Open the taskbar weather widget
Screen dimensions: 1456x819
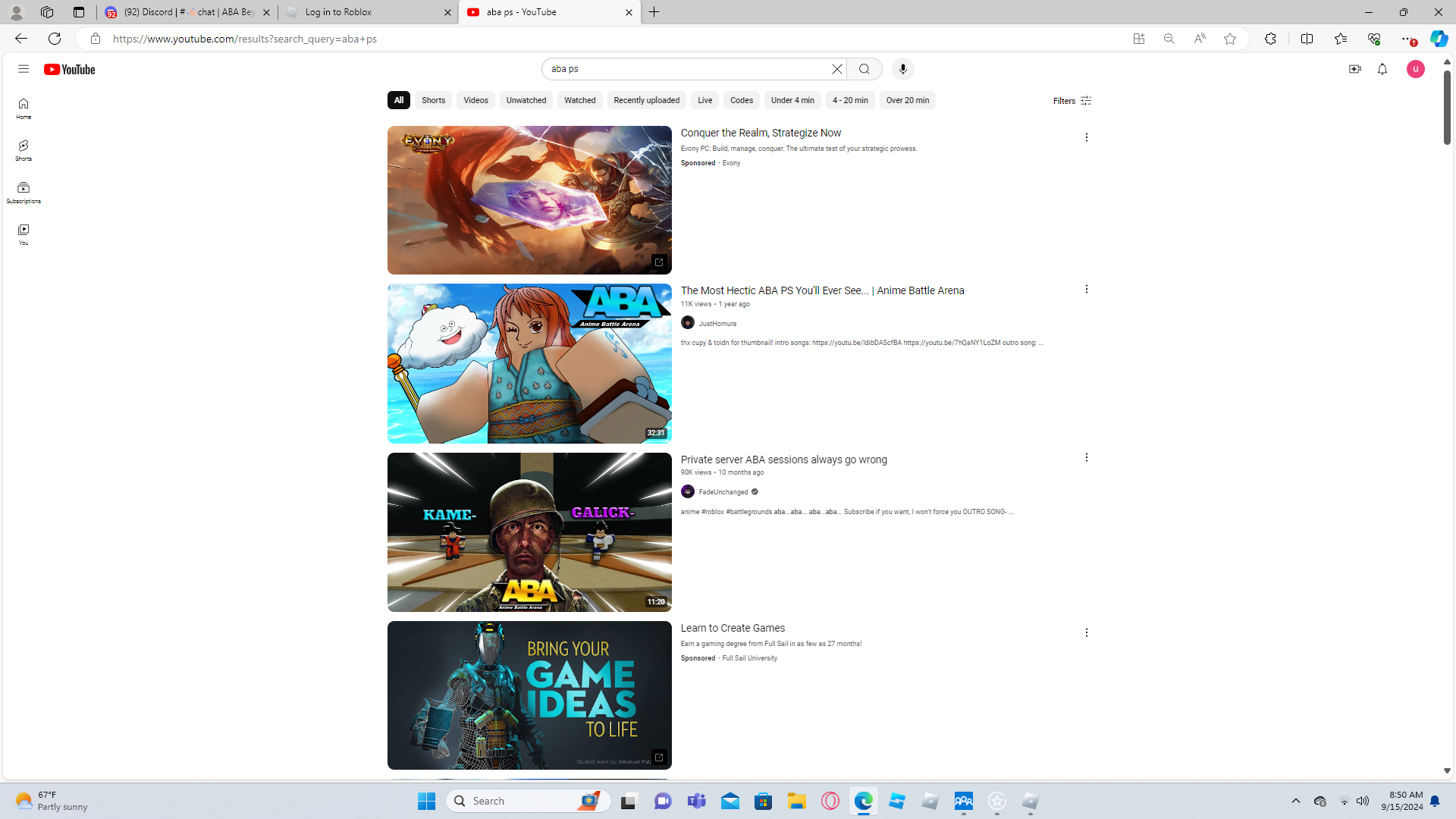53,801
